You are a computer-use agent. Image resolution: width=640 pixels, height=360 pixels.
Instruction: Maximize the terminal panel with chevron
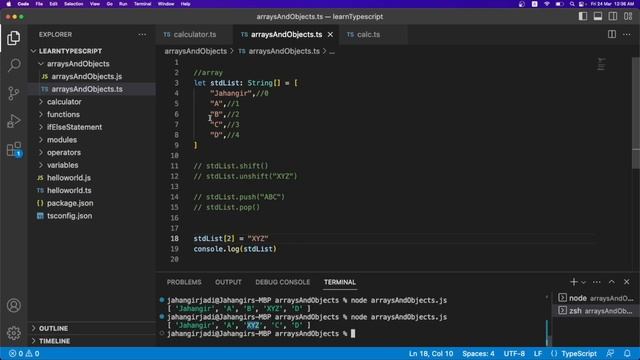click(611, 282)
